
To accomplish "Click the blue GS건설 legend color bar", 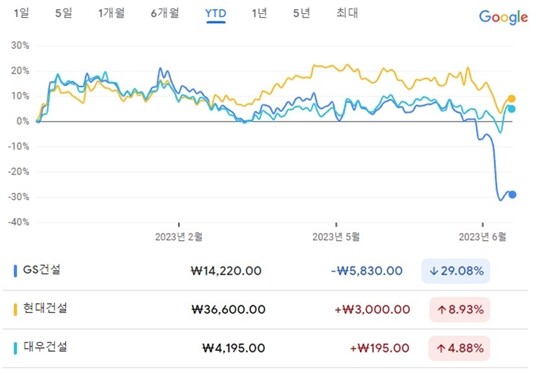I will pos(15,271).
